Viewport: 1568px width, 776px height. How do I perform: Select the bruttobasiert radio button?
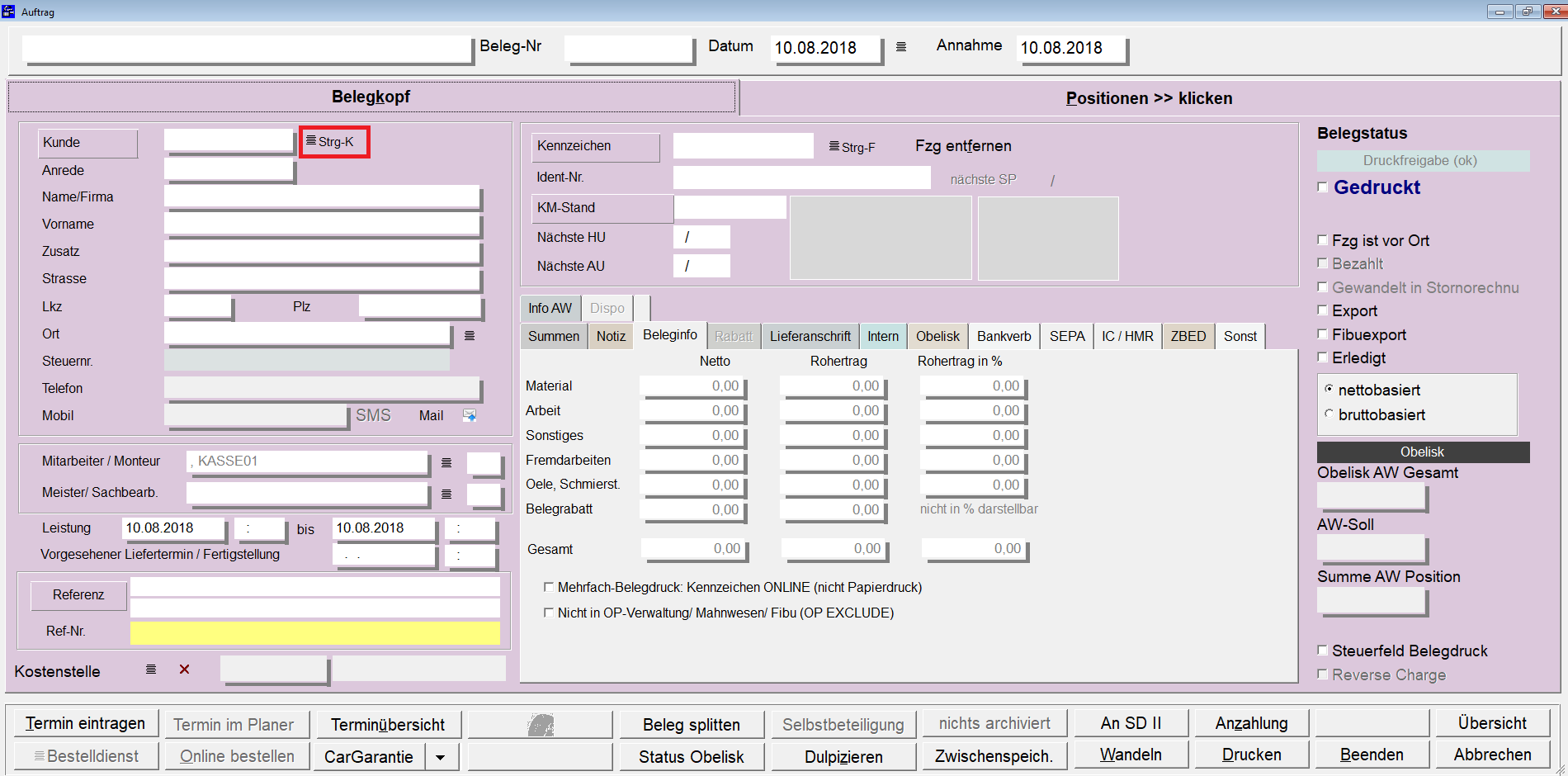pyautogui.click(x=1329, y=414)
